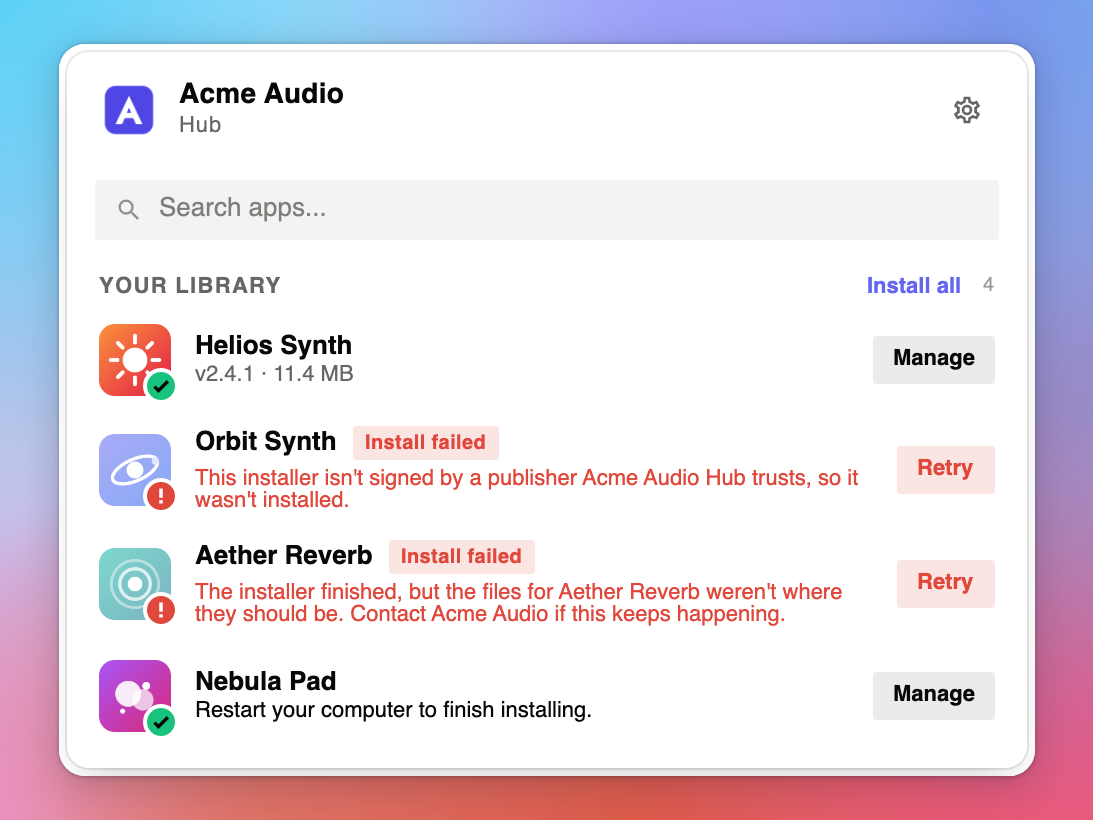1093x820 pixels.
Task: Click red error badge on Aether Reverb
Action: point(161,609)
